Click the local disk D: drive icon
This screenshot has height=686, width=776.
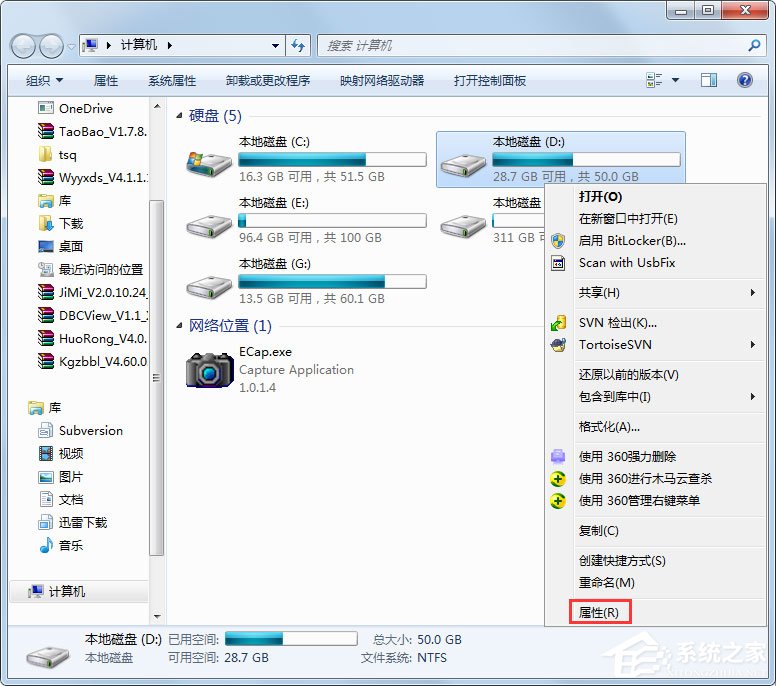click(x=463, y=165)
